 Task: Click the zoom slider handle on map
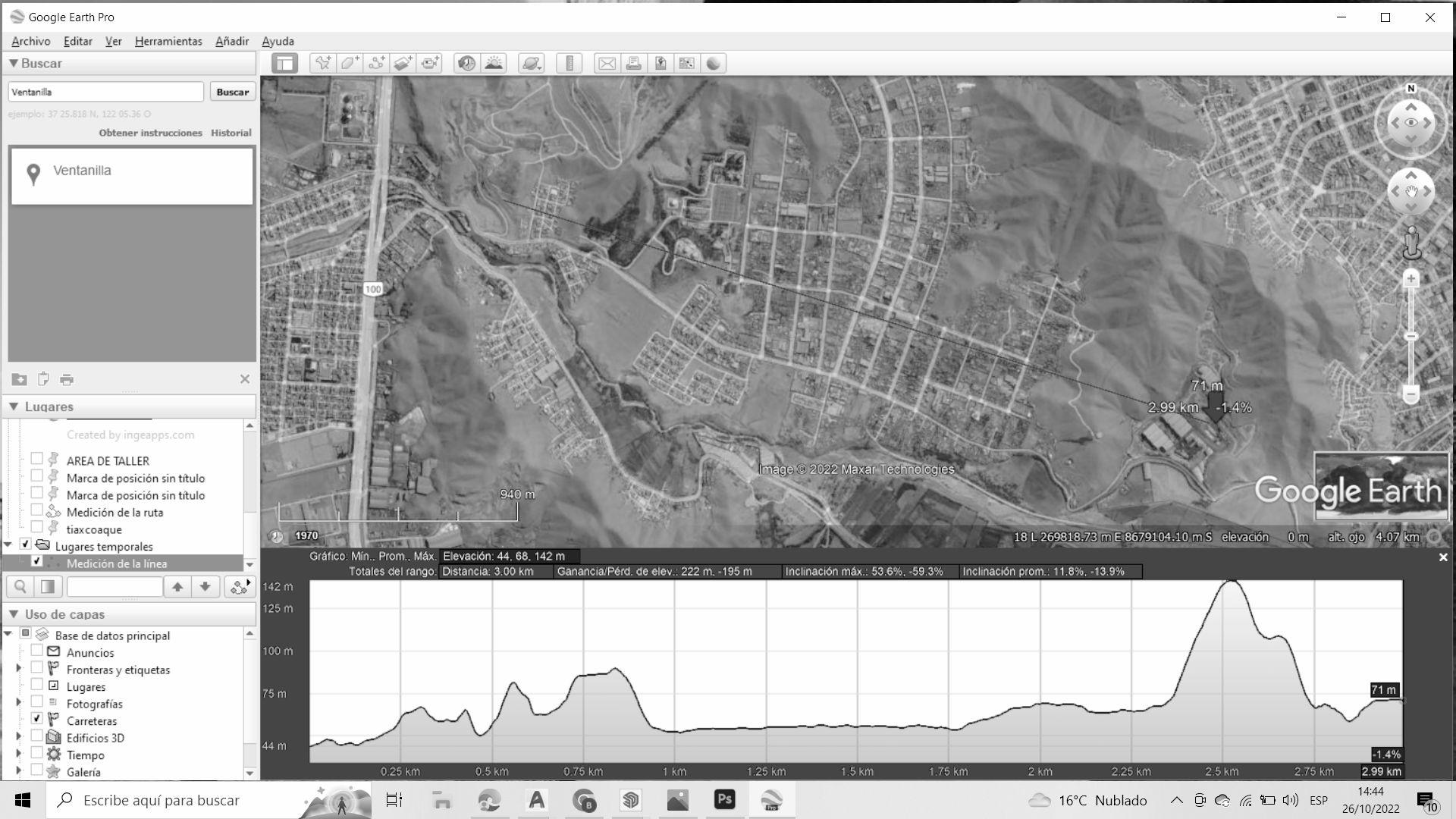[x=1410, y=336]
